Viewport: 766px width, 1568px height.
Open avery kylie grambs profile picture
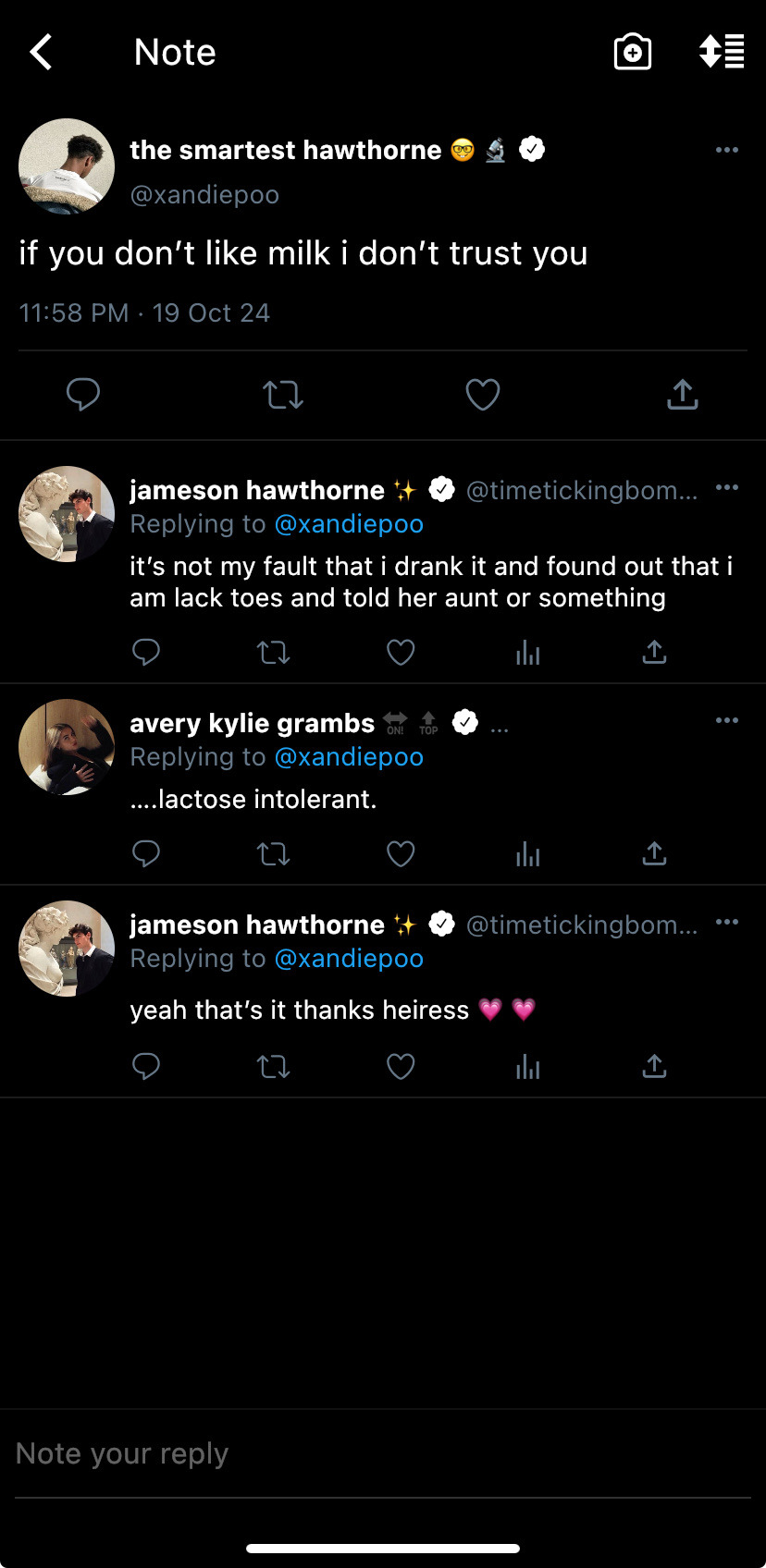click(x=67, y=747)
